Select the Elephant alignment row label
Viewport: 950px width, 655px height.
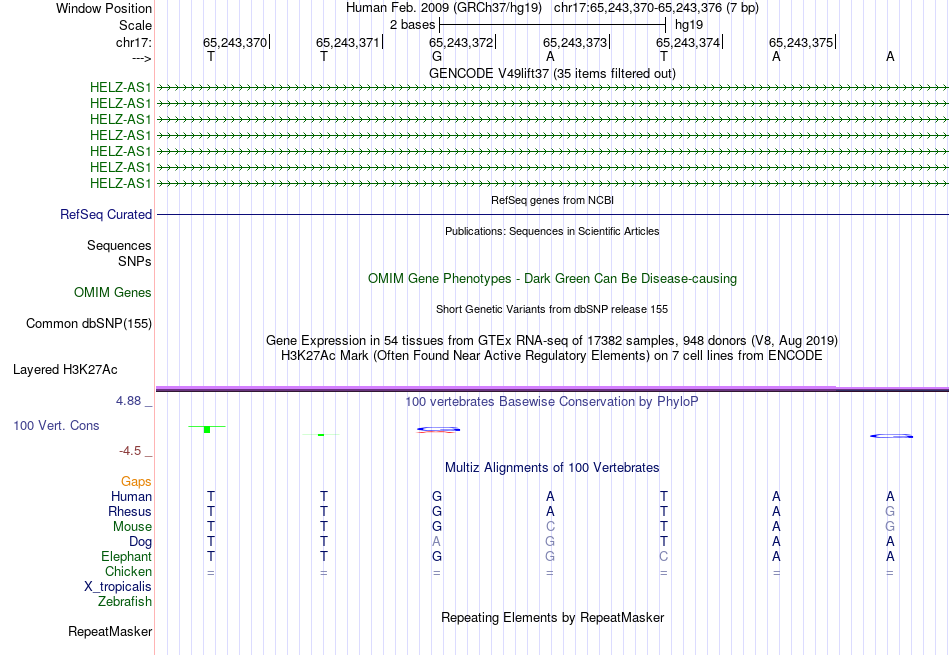click(127, 557)
